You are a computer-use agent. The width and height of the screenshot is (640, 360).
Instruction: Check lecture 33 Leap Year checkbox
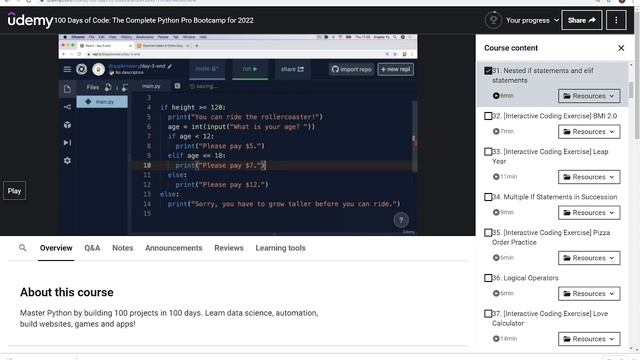pyautogui.click(x=488, y=152)
